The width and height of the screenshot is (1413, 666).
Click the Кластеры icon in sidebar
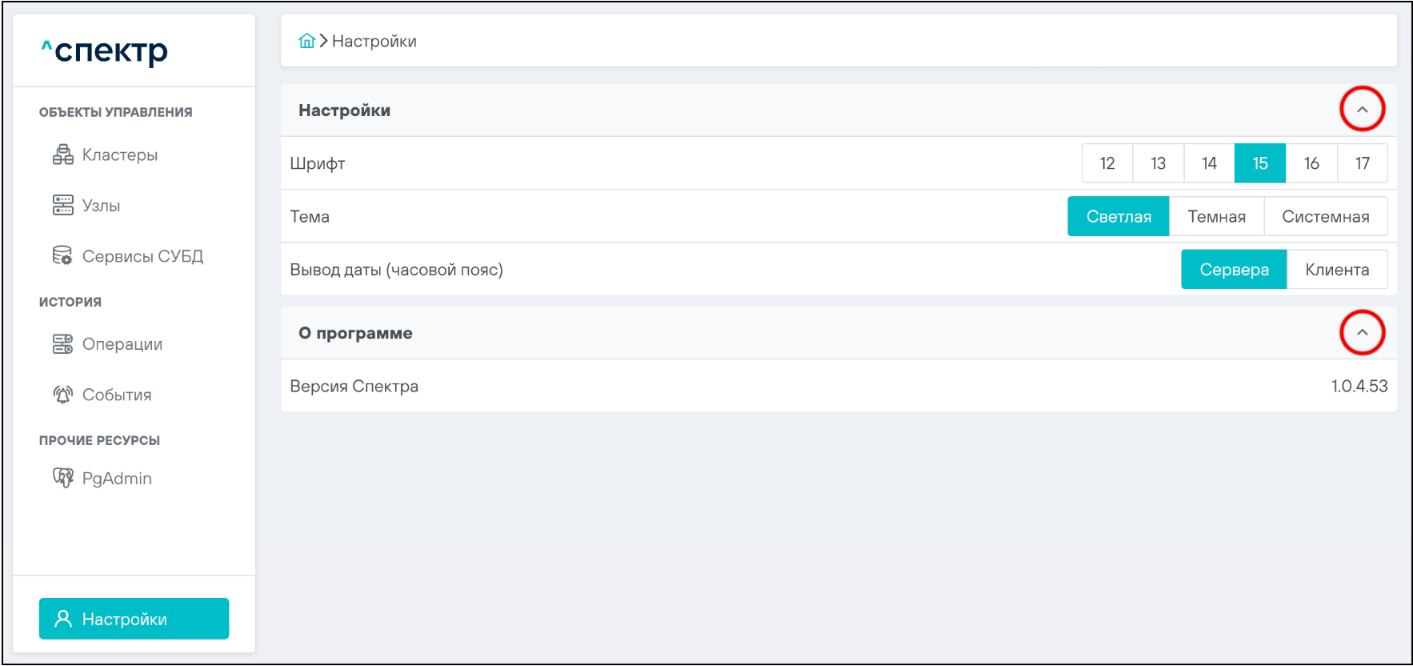(x=63, y=155)
